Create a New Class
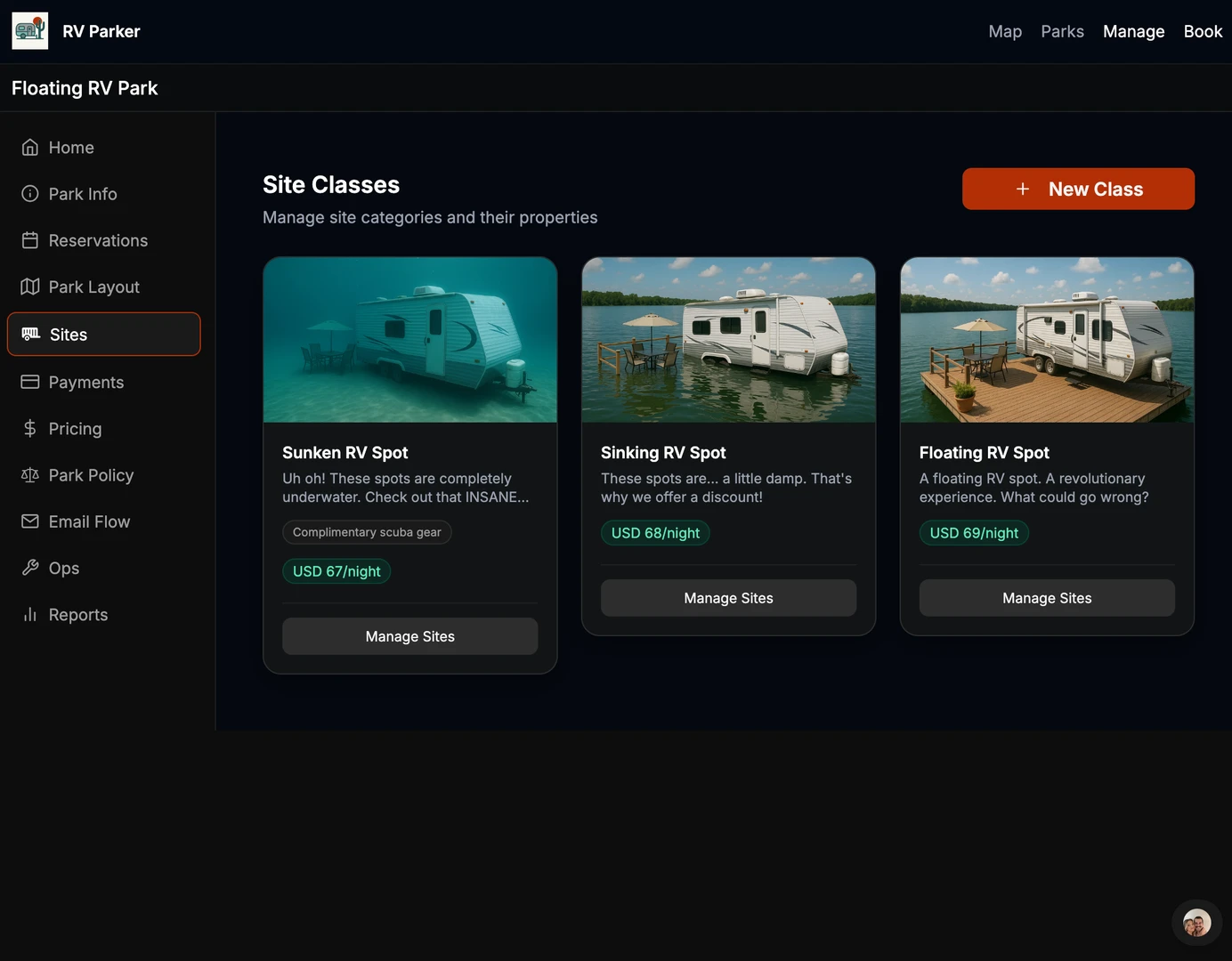 point(1078,190)
